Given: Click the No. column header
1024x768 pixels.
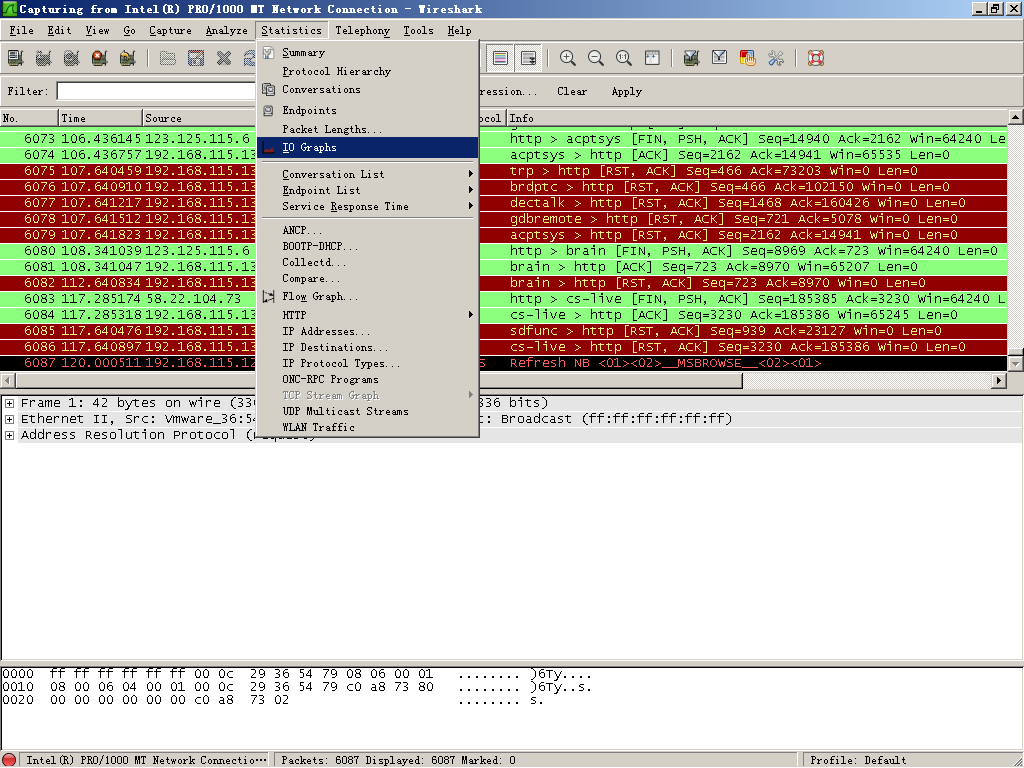Looking at the screenshot, I should [29, 118].
